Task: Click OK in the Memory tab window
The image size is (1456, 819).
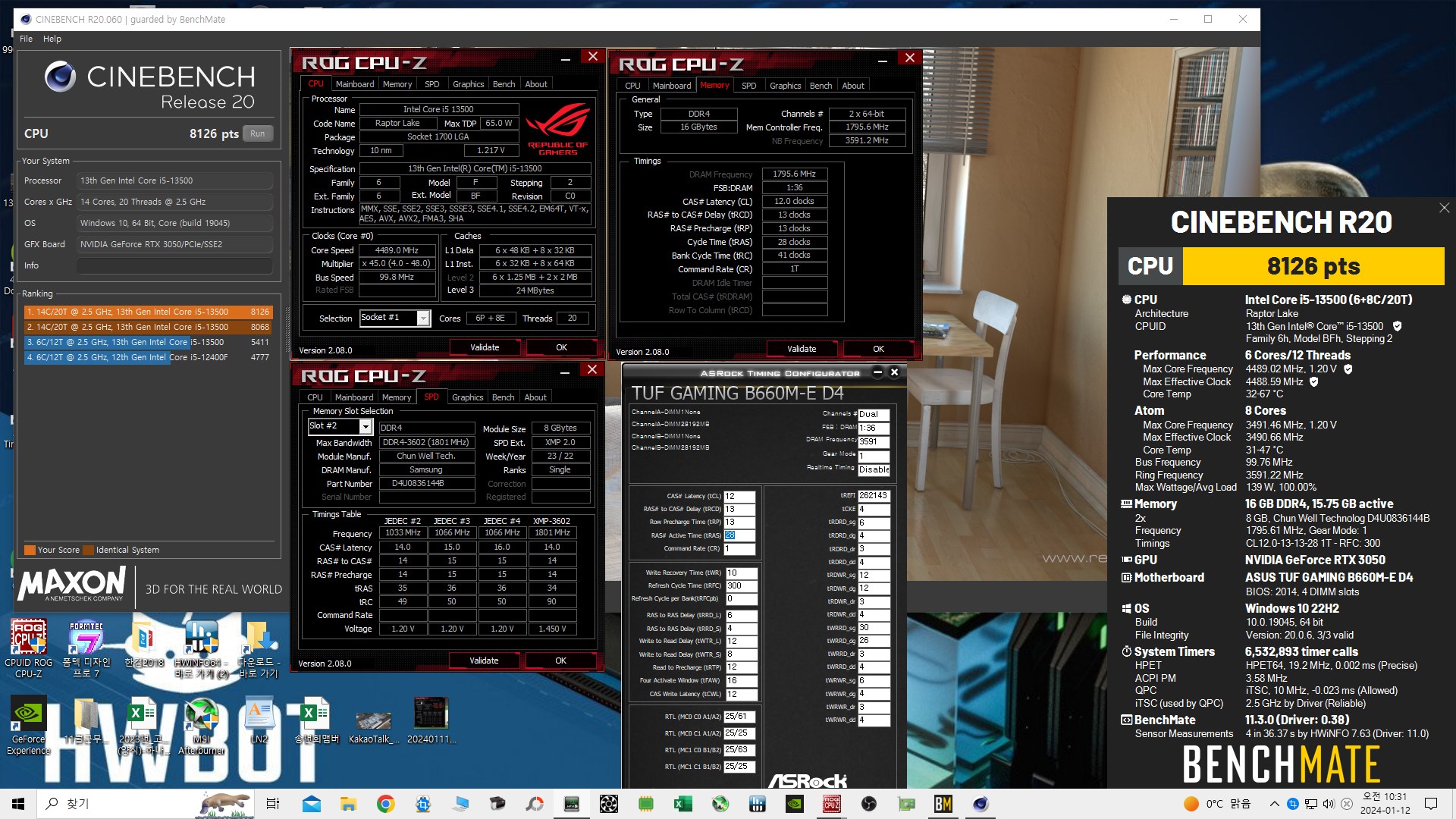Action: coord(878,349)
